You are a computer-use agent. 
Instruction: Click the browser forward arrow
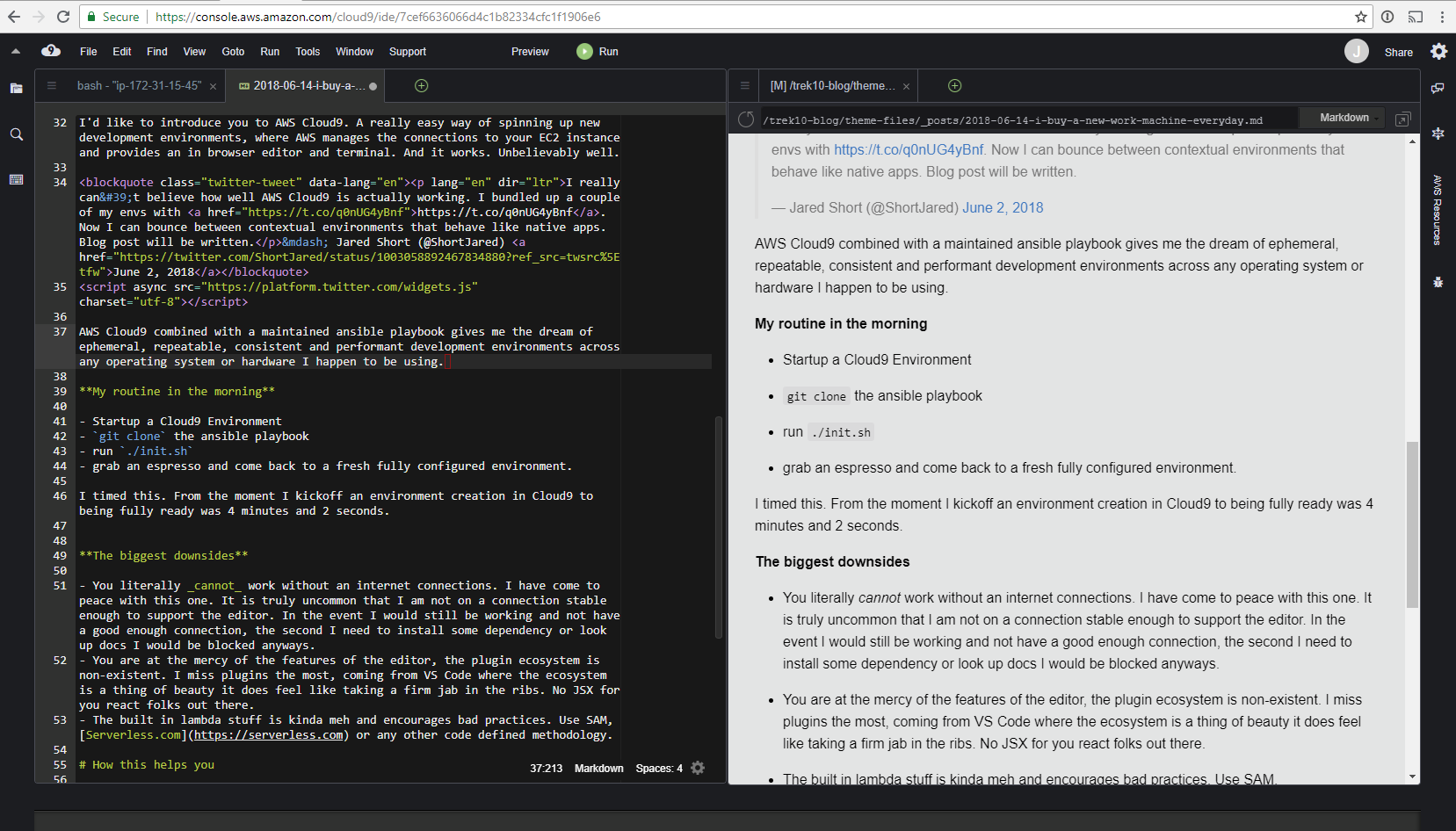click(39, 17)
